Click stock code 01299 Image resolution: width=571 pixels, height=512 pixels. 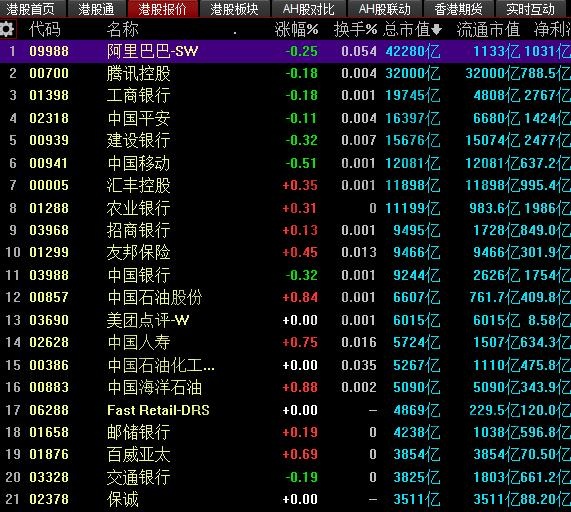pyautogui.click(x=49, y=252)
